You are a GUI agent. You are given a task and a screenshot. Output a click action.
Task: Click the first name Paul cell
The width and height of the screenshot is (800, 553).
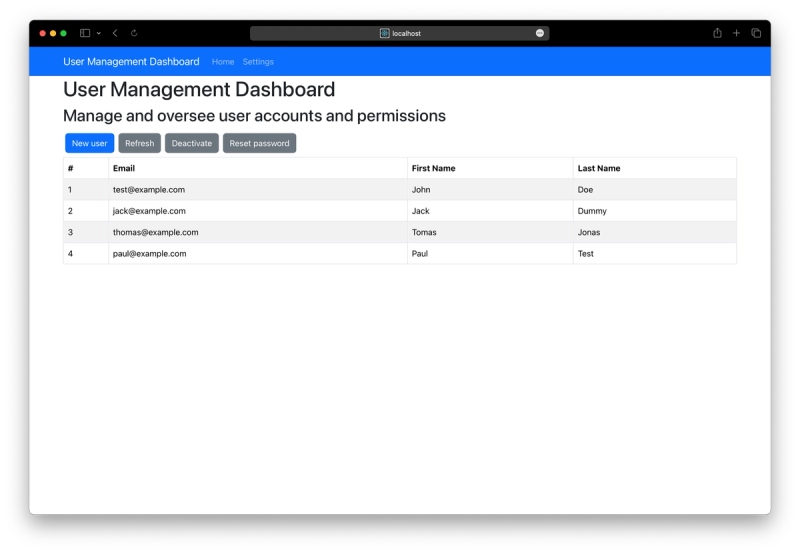(x=490, y=254)
